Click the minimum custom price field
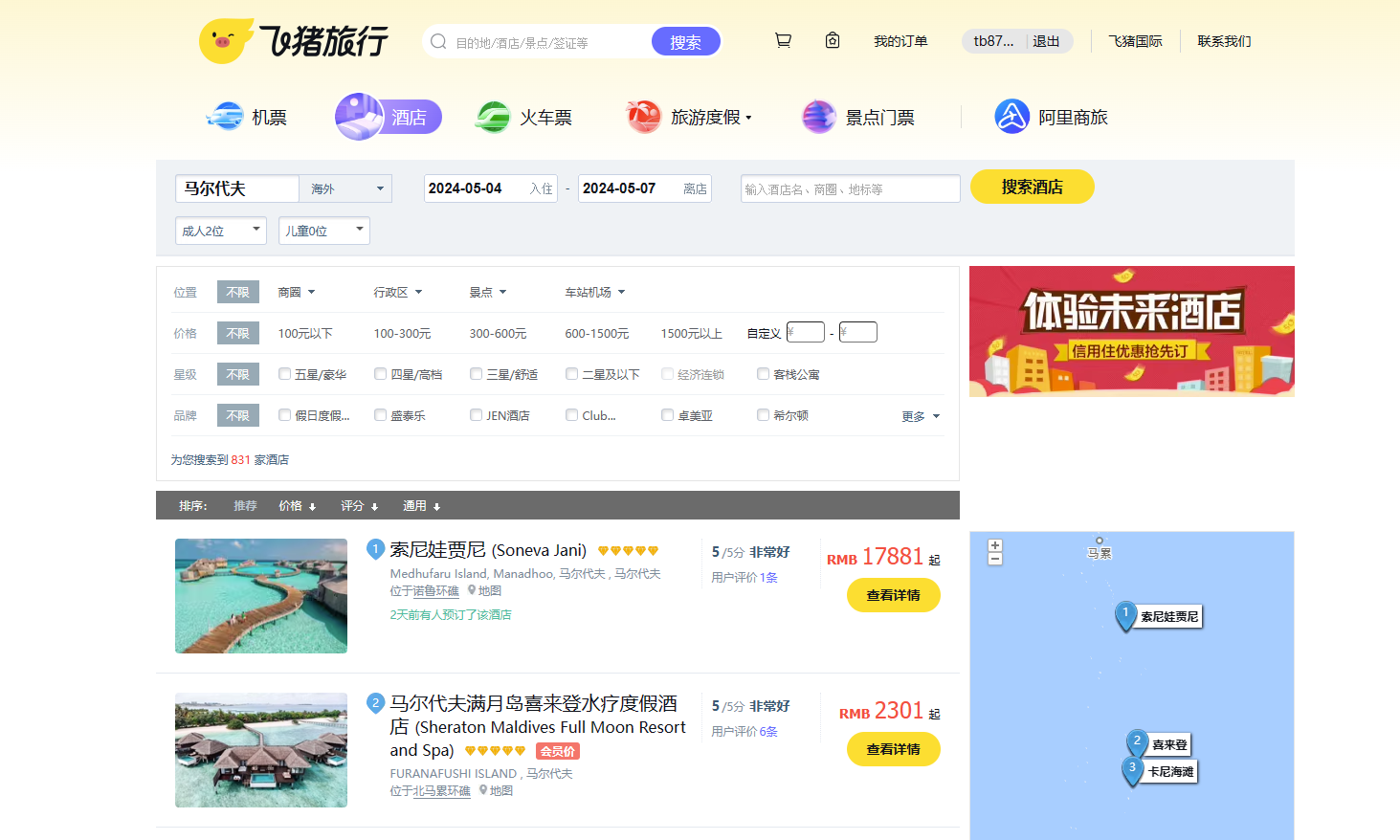The height and width of the screenshot is (840, 1400). coord(806,332)
